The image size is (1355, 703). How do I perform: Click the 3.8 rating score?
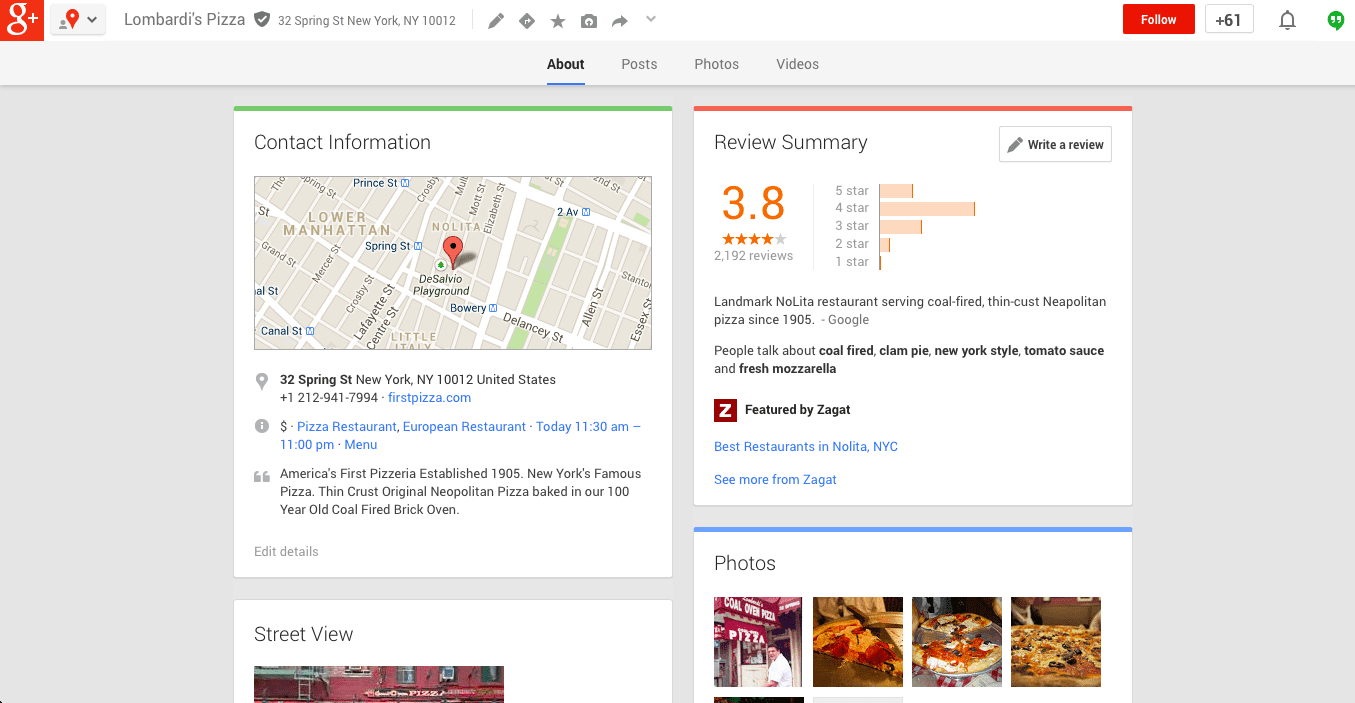[753, 204]
